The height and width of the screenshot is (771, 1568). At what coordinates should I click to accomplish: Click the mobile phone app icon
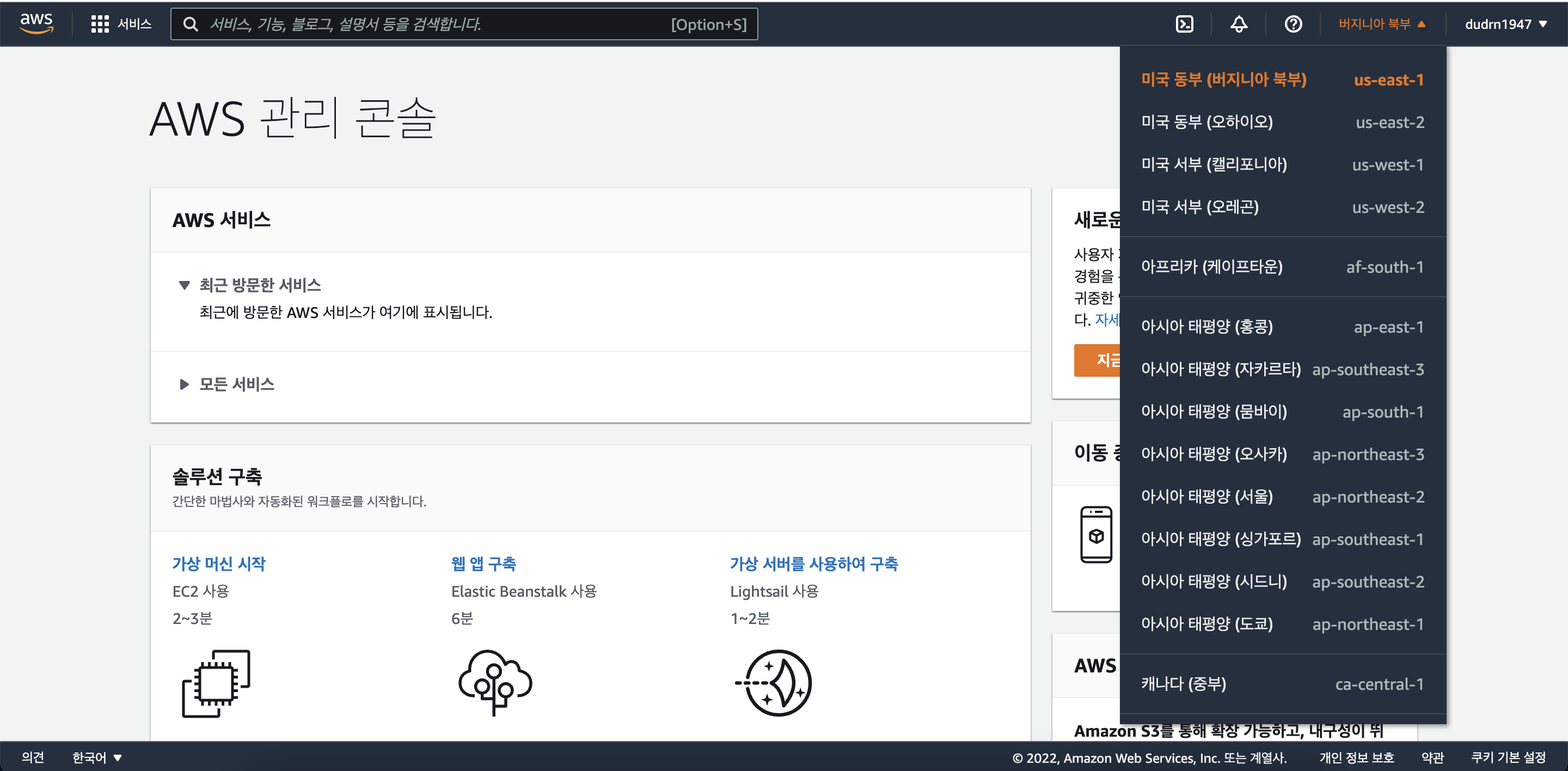pos(1095,534)
